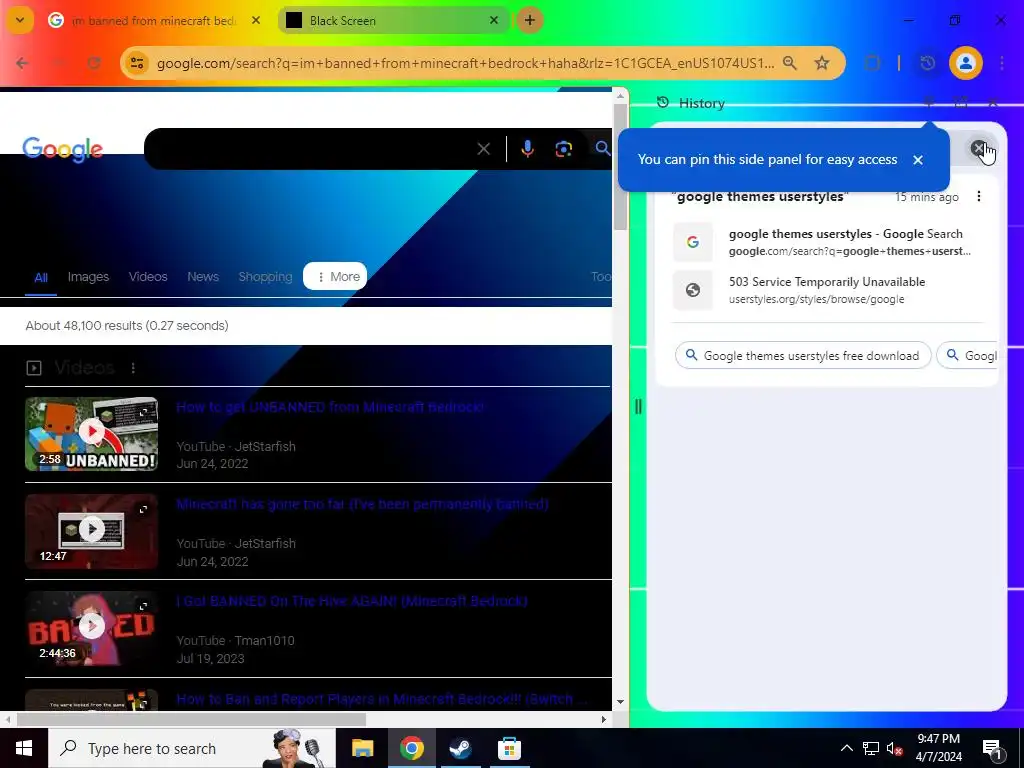Clear the Google search query
The height and width of the screenshot is (768, 1024).
(483, 149)
